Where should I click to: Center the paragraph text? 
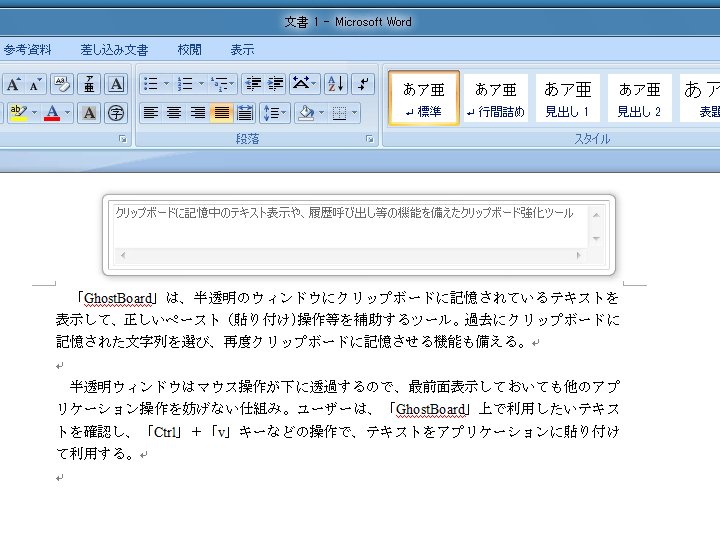tap(174, 112)
